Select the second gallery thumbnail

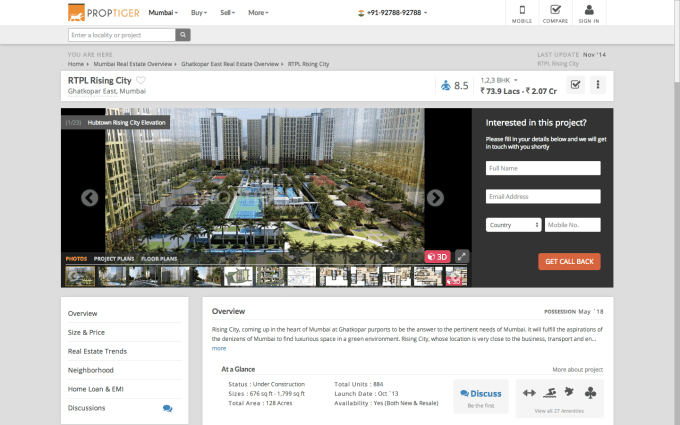click(x=112, y=276)
